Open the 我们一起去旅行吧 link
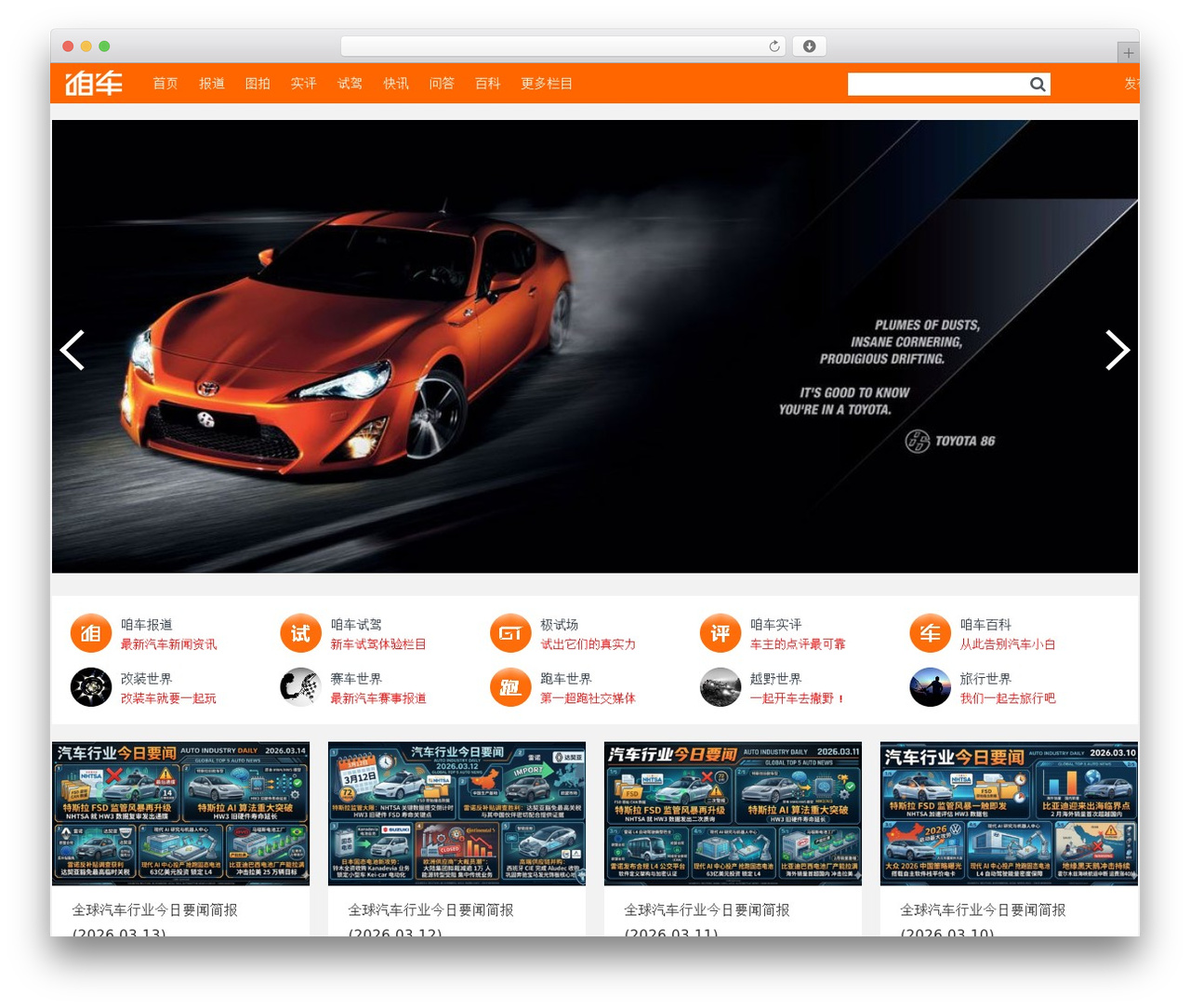 1008,698
